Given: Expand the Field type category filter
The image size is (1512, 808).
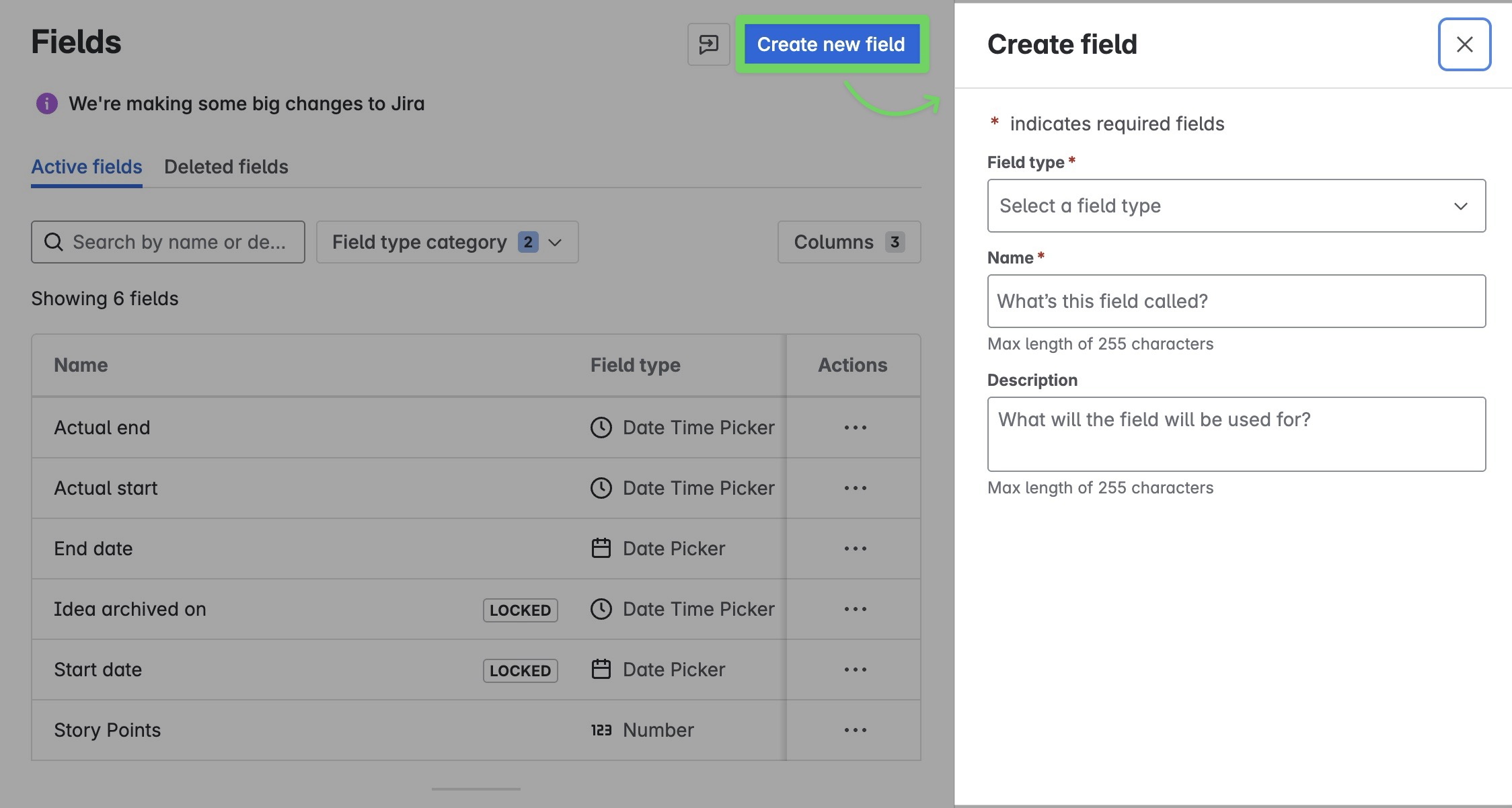Looking at the screenshot, I should pos(447,242).
